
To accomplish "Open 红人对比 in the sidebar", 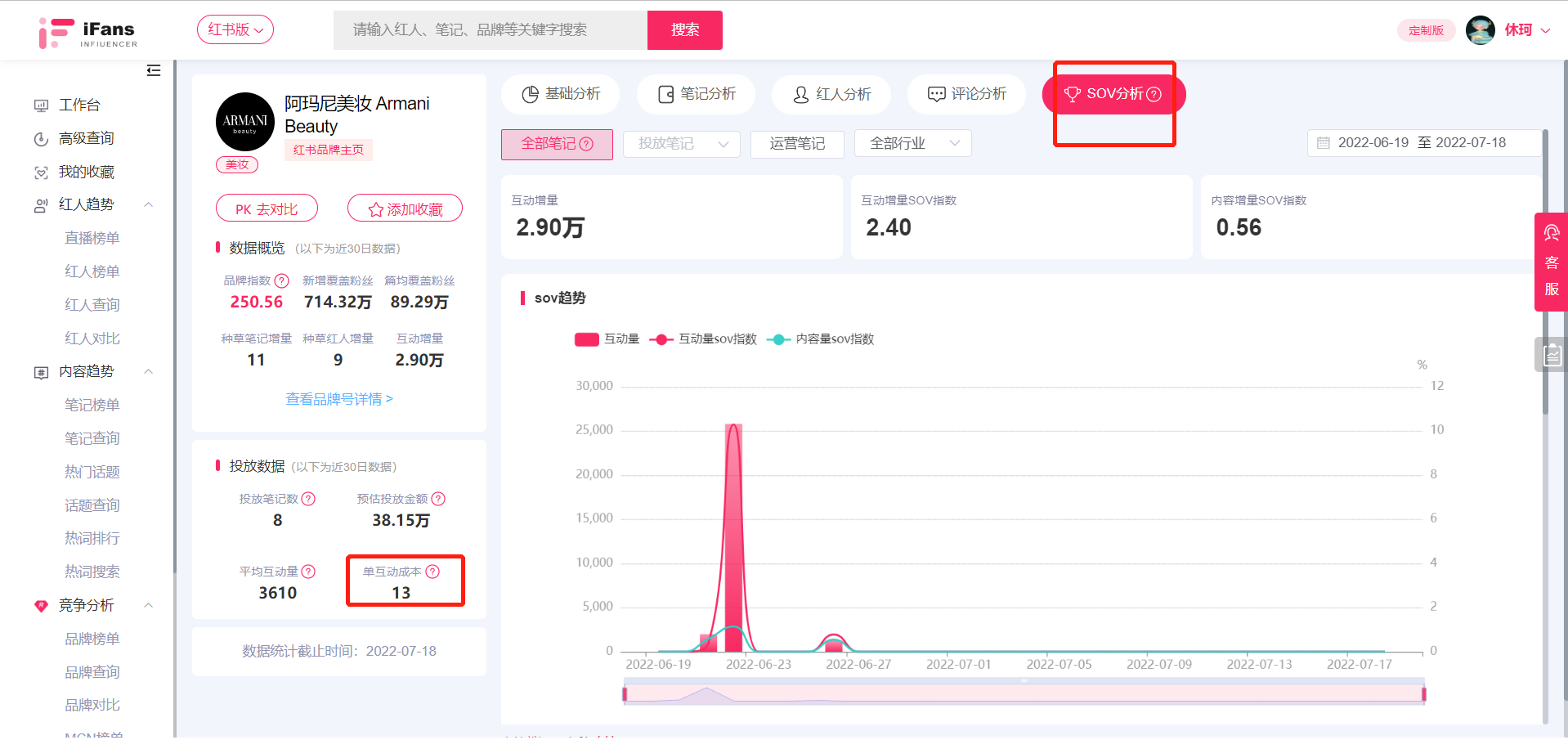I will [92, 339].
